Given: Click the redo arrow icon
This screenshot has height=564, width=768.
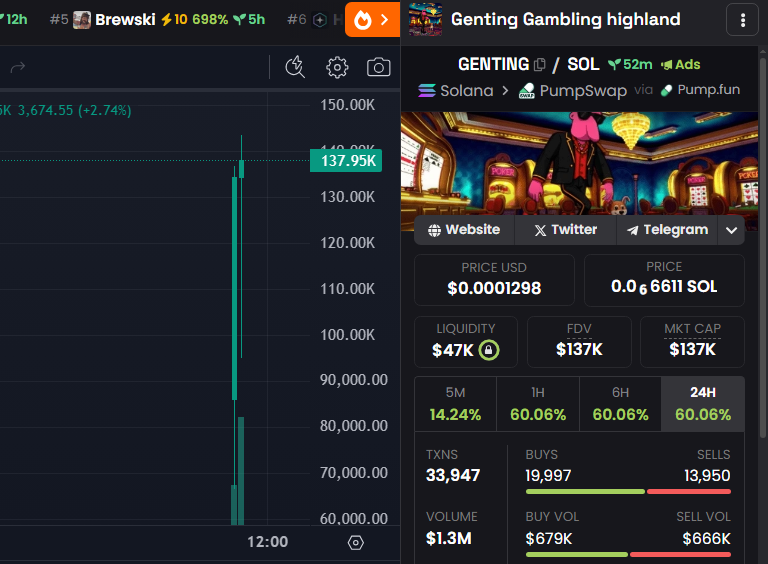Looking at the screenshot, I should click(x=18, y=67).
